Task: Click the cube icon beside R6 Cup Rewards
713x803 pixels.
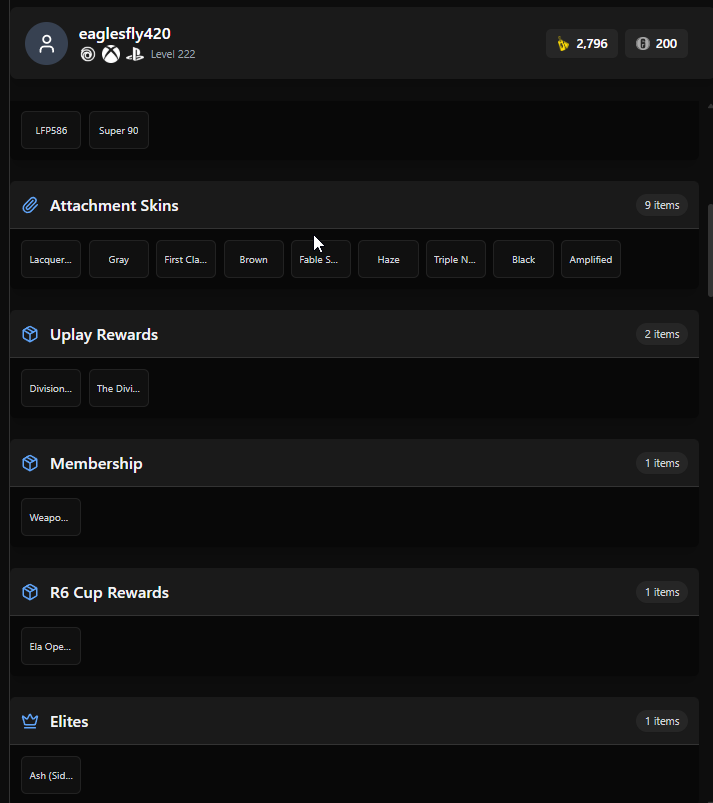Action: coord(30,593)
